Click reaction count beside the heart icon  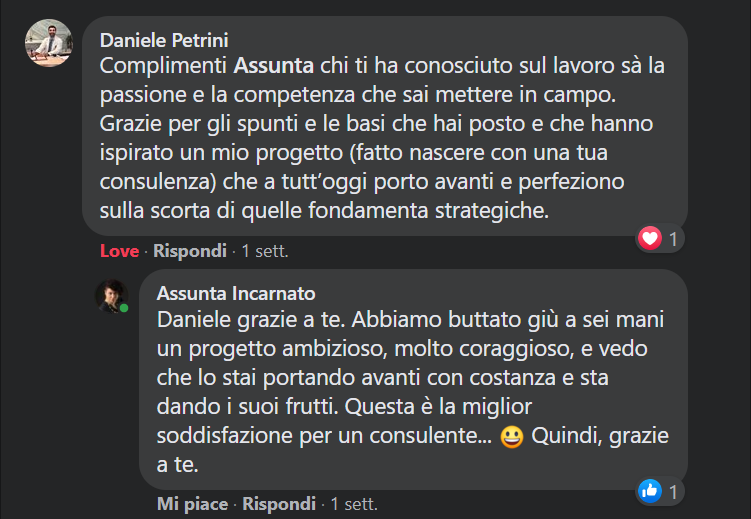click(674, 239)
